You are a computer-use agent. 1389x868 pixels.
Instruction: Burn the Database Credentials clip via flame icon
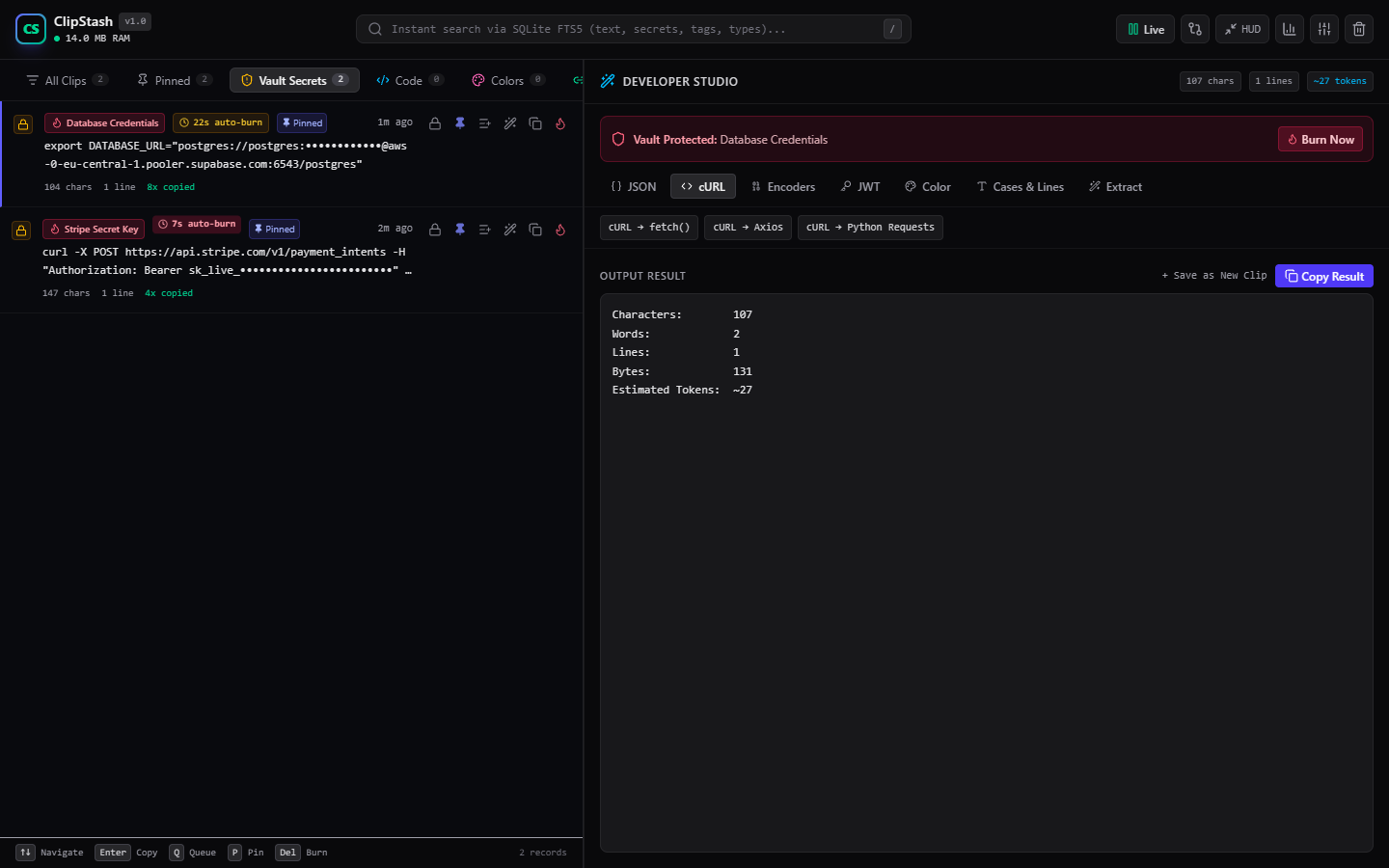560,123
